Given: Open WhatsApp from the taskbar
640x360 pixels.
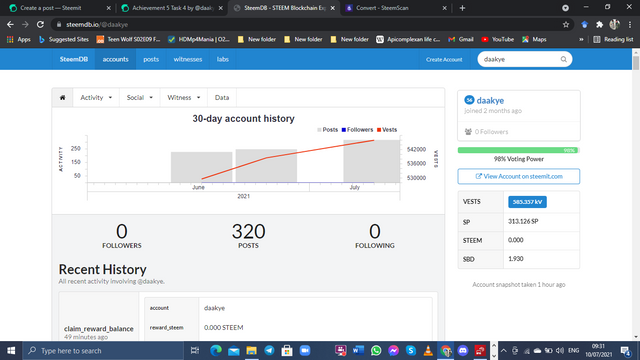Looking at the screenshot, I should coord(376,351).
